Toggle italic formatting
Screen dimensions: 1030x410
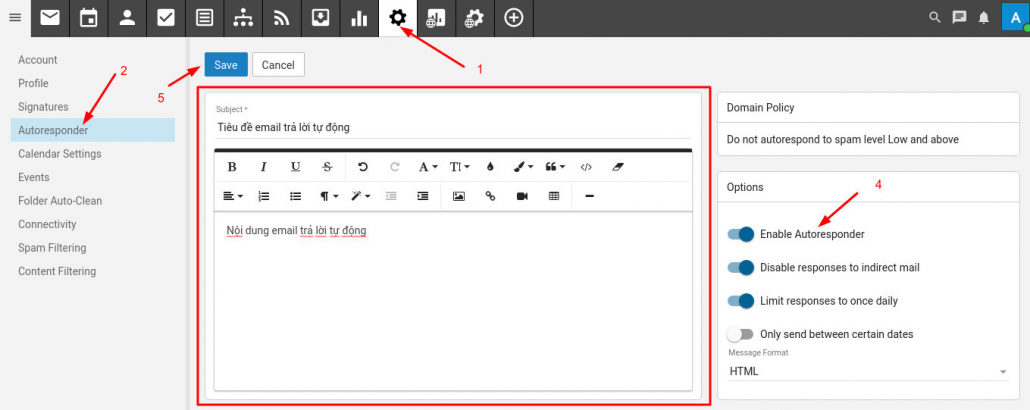click(x=263, y=167)
